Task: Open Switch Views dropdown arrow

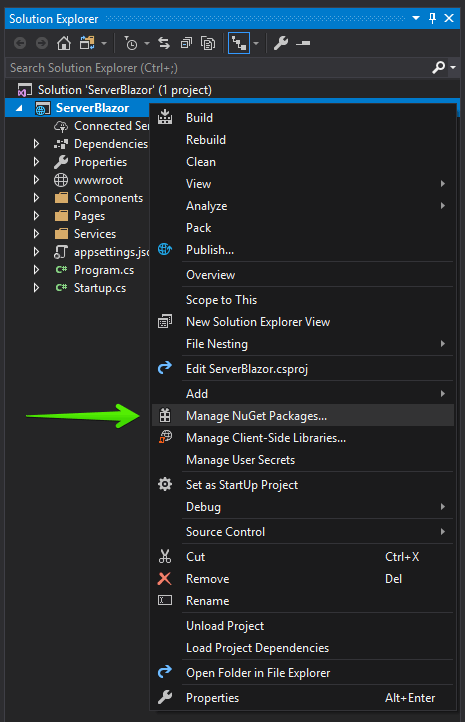Action: pyautogui.click(x=104, y=43)
